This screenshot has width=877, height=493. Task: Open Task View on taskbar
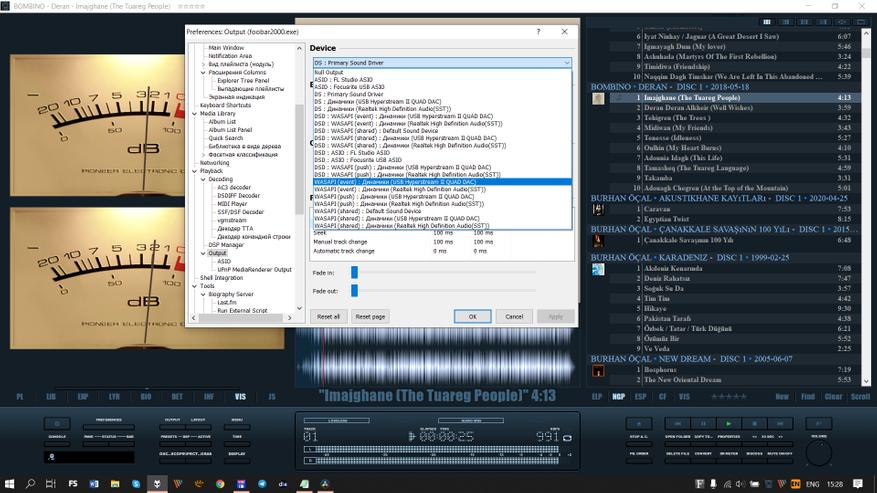point(51,483)
